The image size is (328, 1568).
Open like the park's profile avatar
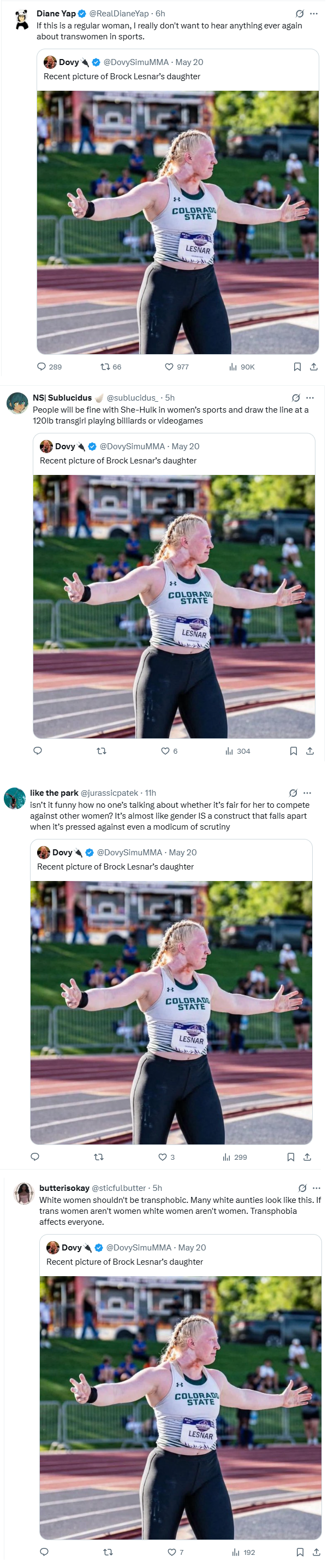coord(15,798)
